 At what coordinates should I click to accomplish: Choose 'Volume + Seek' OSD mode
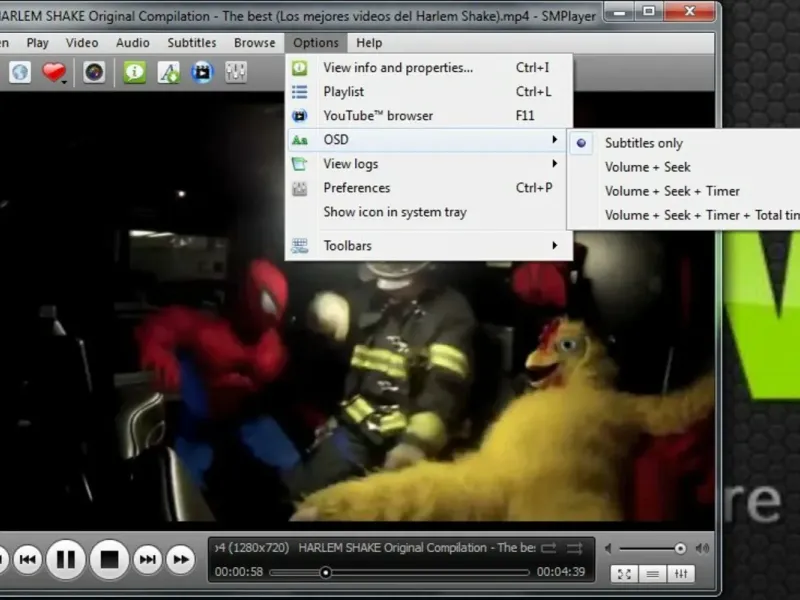tap(647, 167)
